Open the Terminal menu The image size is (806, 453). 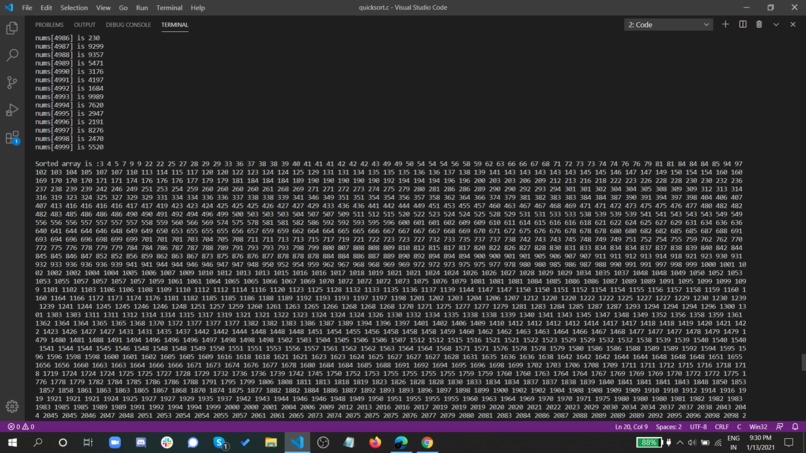(169, 8)
